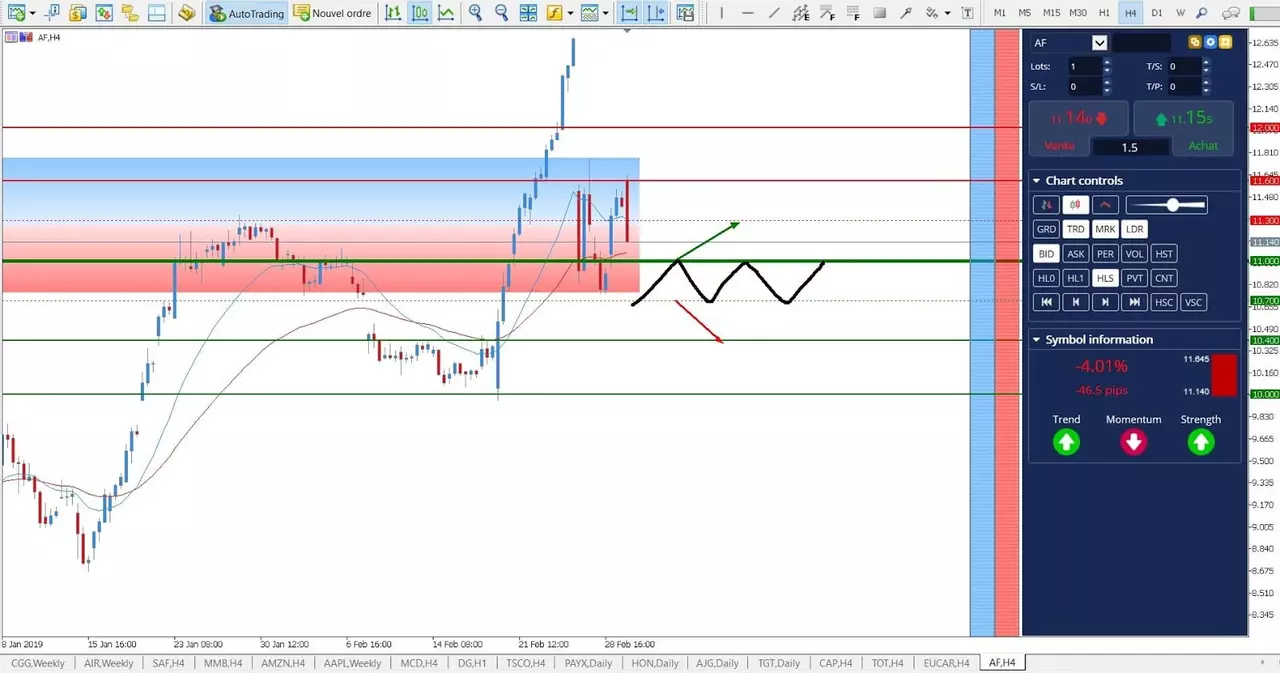Open the Terminal panel icon
Viewport: 1280px width, 673px height.
(156, 13)
